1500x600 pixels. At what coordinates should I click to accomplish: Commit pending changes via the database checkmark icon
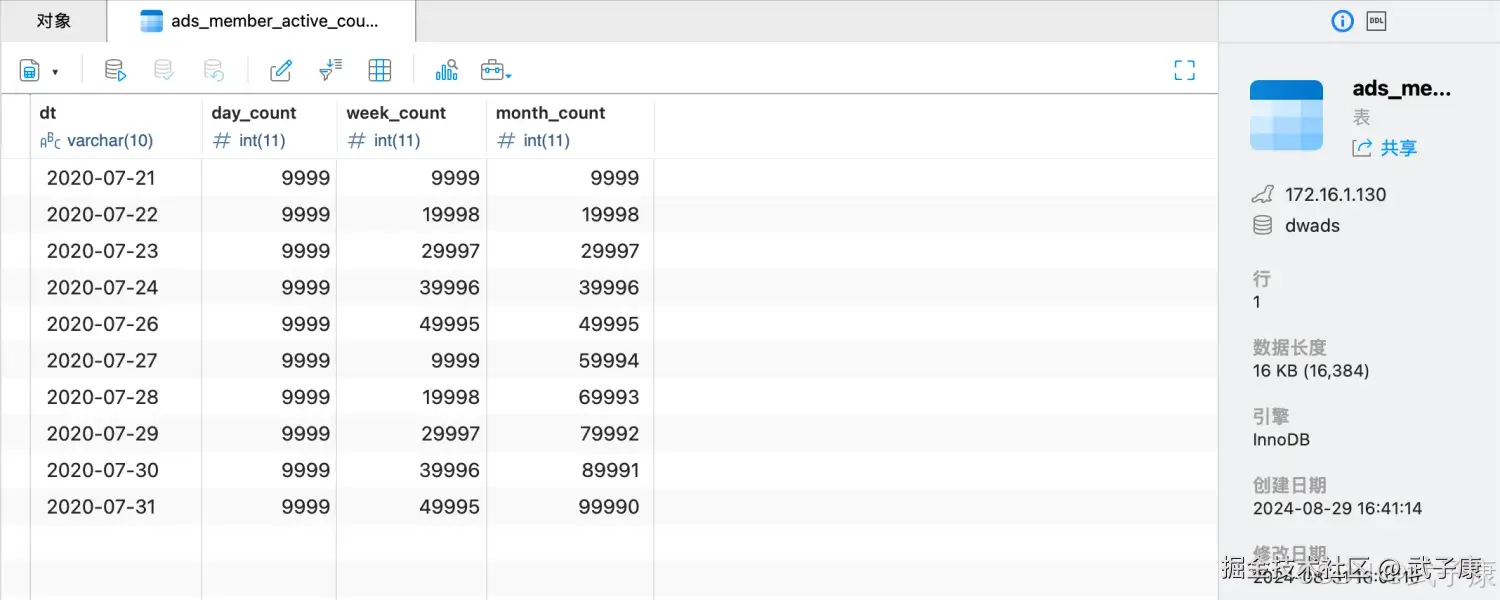(162, 70)
